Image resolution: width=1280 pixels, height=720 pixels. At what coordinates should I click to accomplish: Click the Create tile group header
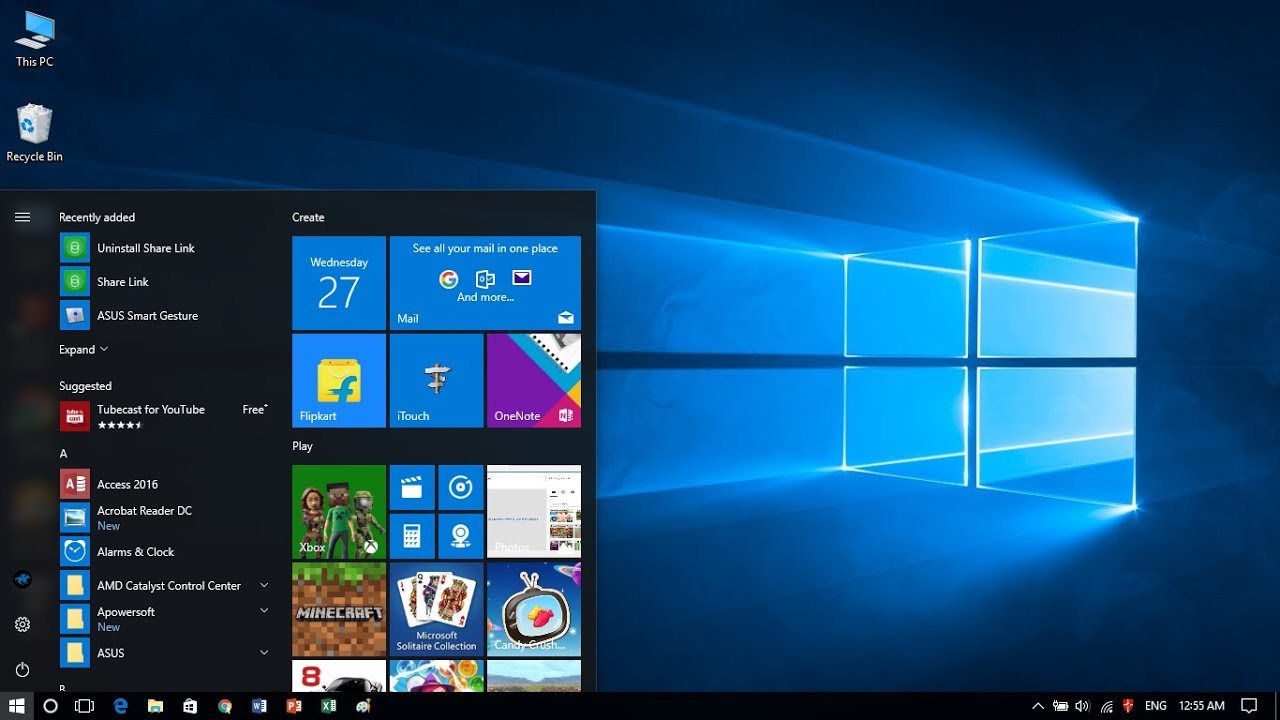pos(308,217)
